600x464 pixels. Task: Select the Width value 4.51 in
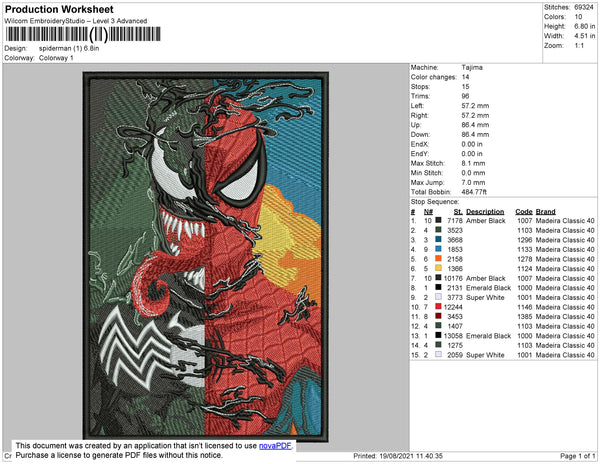click(x=584, y=36)
